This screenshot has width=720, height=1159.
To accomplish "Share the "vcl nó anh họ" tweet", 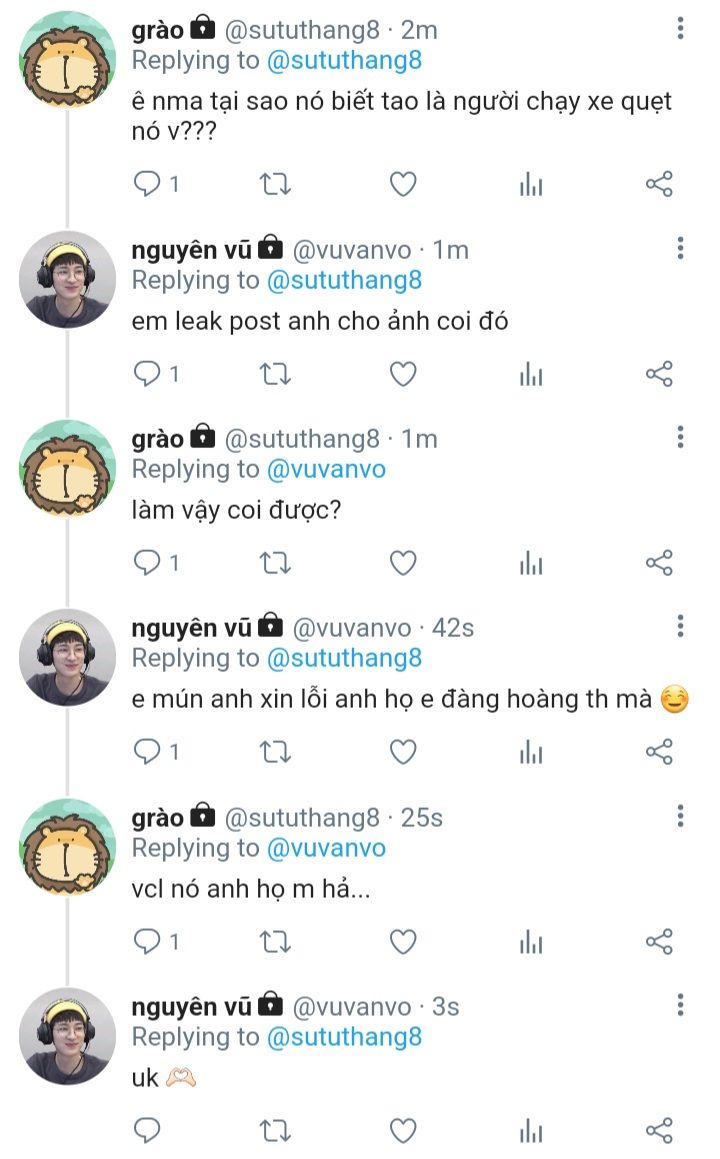I will [x=659, y=941].
